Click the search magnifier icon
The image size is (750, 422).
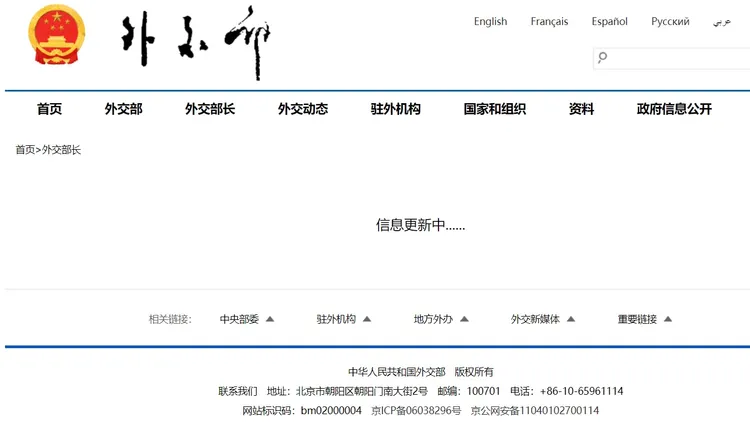tap(602, 58)
